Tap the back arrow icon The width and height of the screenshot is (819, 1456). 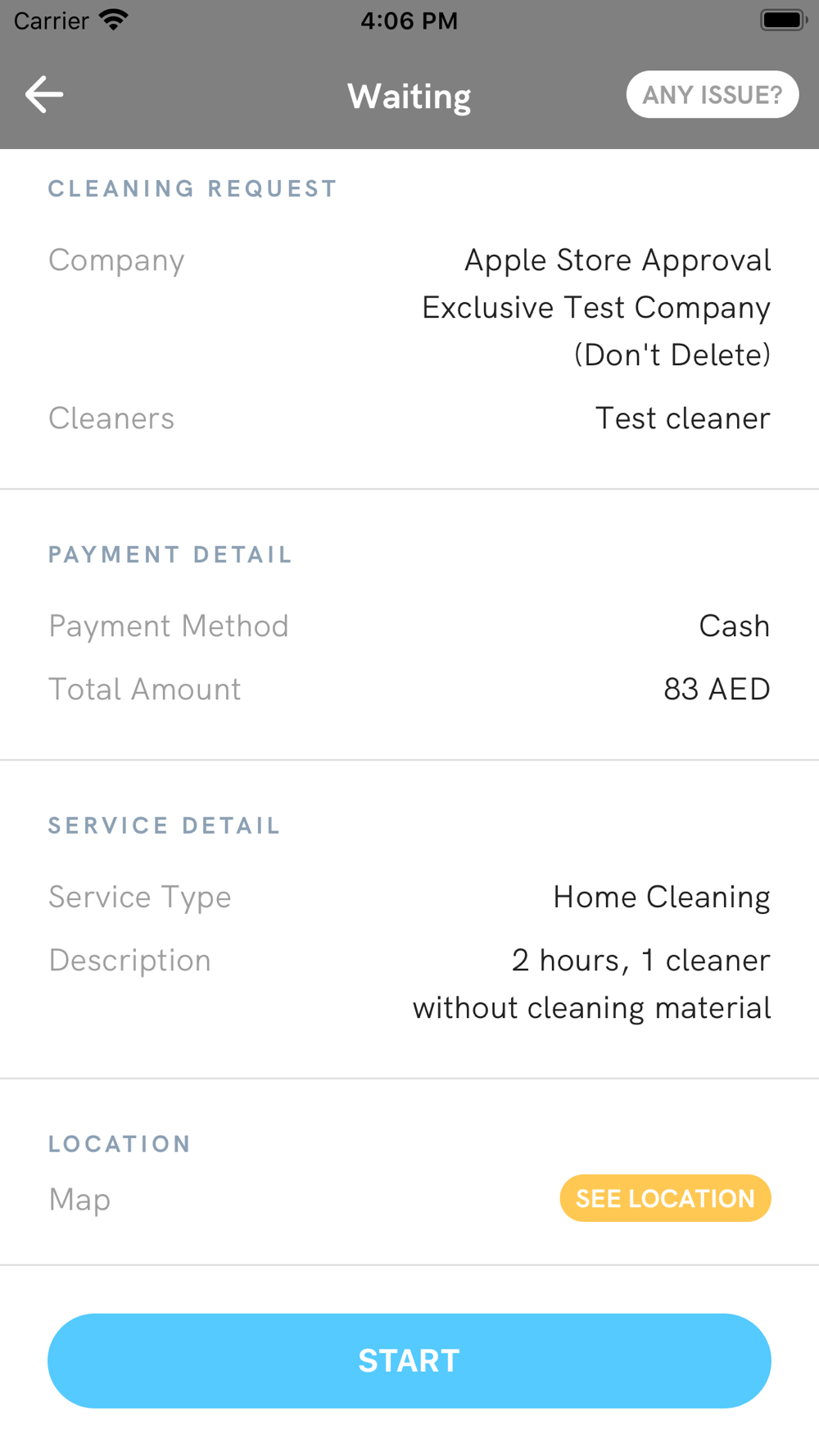44,95
